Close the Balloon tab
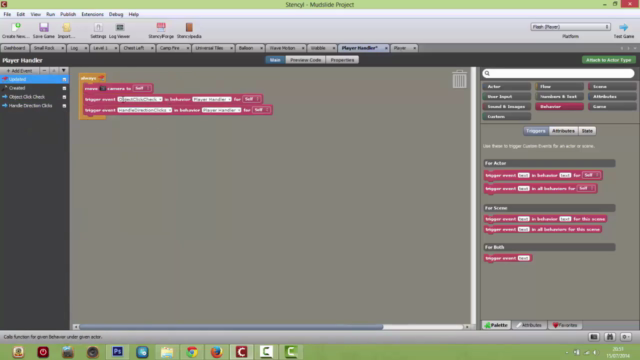640x360 pixels. [x=261, y=48]
